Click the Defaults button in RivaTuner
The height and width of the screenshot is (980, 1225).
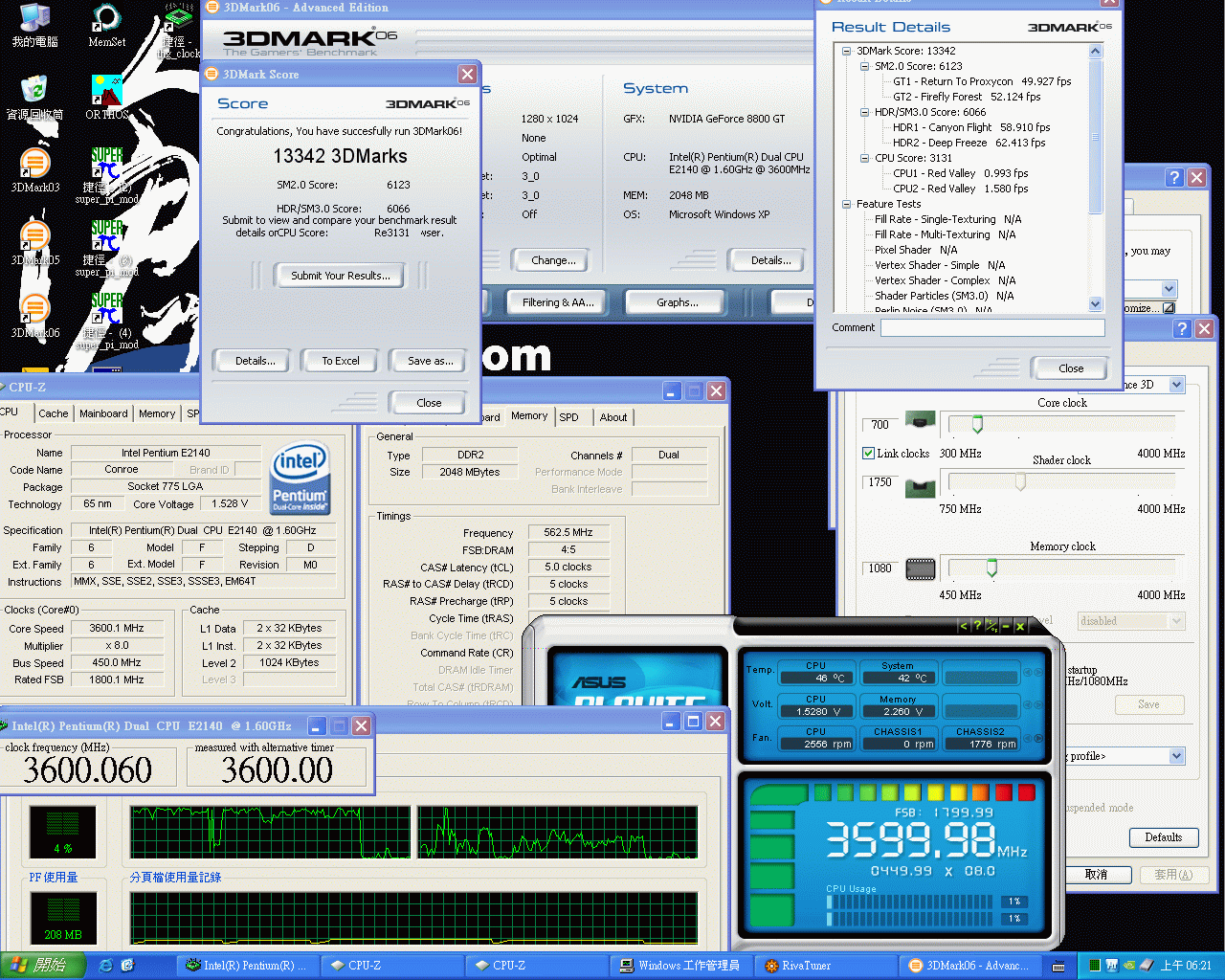[1163, 837]
